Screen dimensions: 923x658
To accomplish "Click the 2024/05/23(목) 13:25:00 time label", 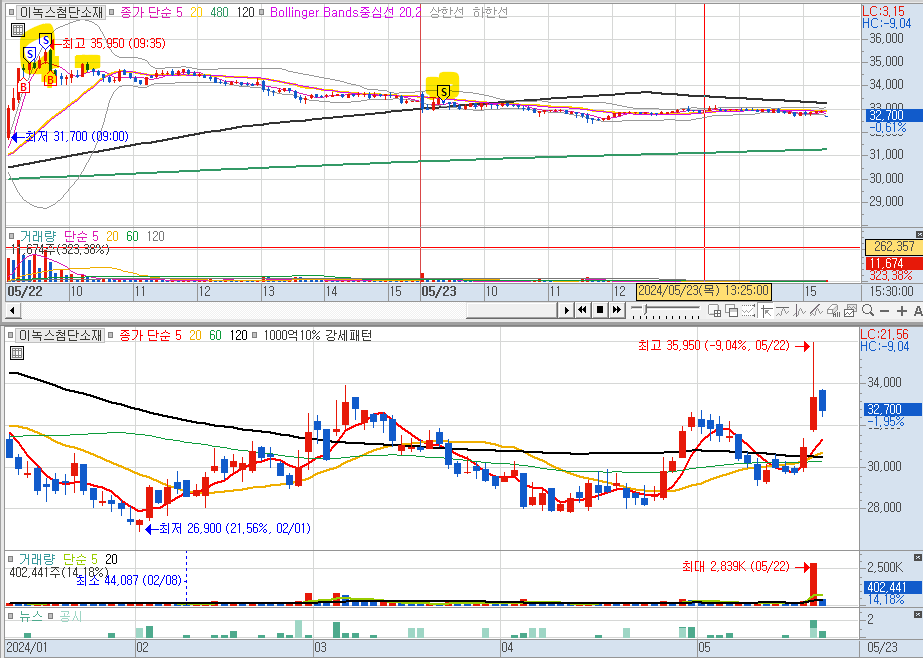I will coord(703,291).
